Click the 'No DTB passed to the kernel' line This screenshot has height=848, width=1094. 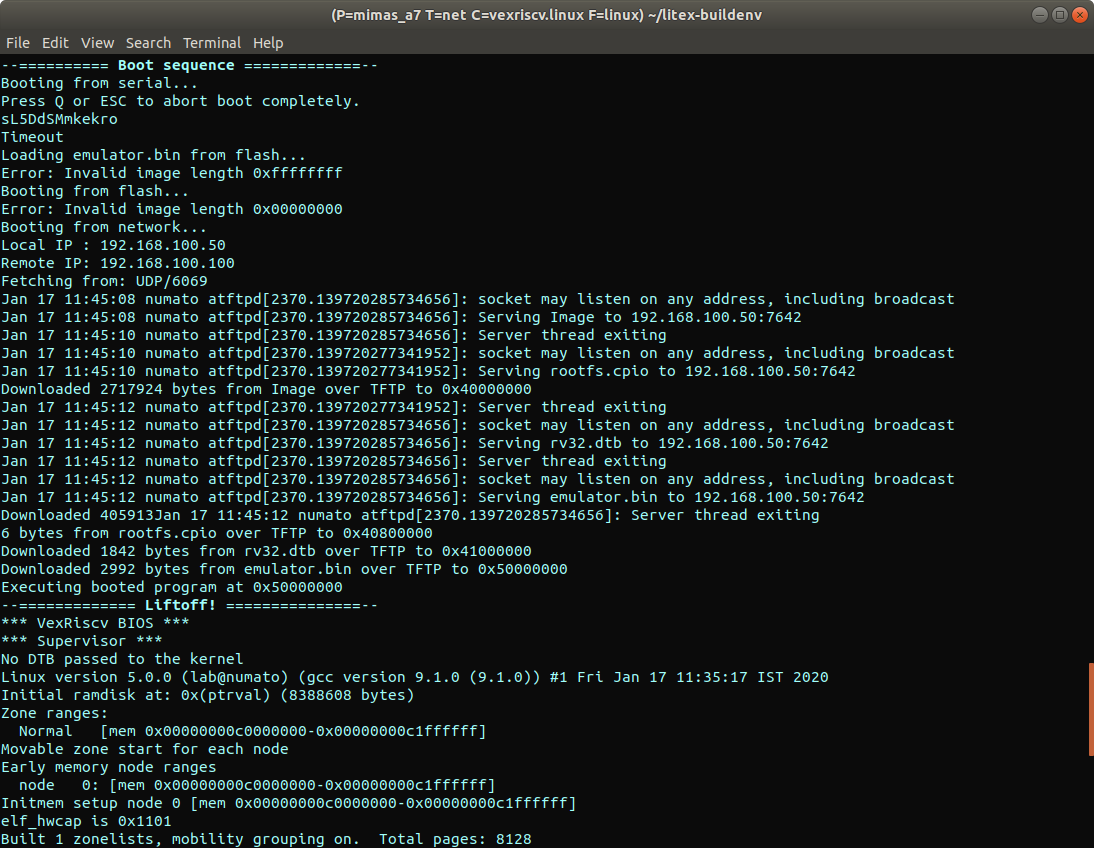pyautogui.click(x=121, y=659)
